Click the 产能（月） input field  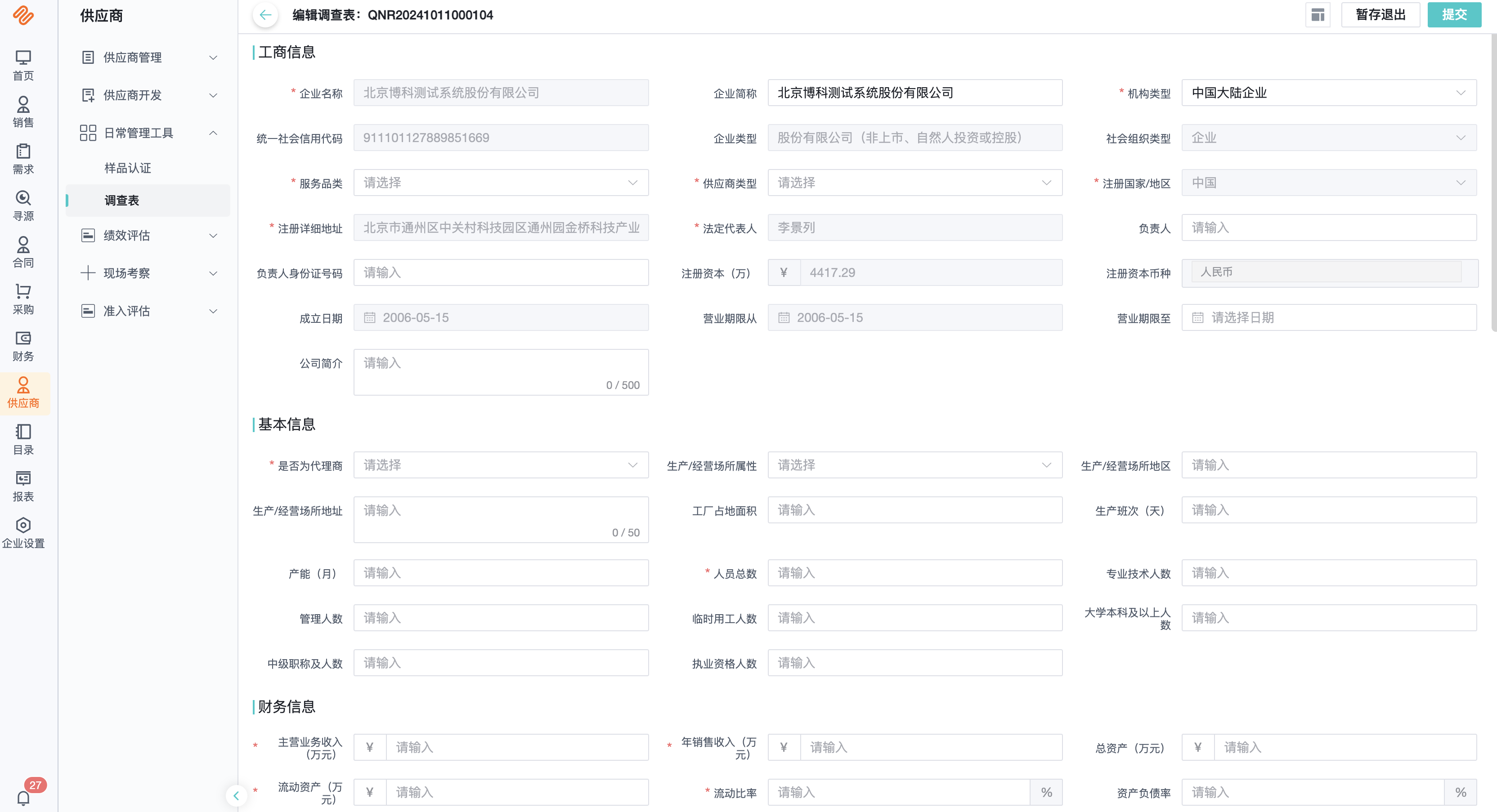[x=501, y=573]
